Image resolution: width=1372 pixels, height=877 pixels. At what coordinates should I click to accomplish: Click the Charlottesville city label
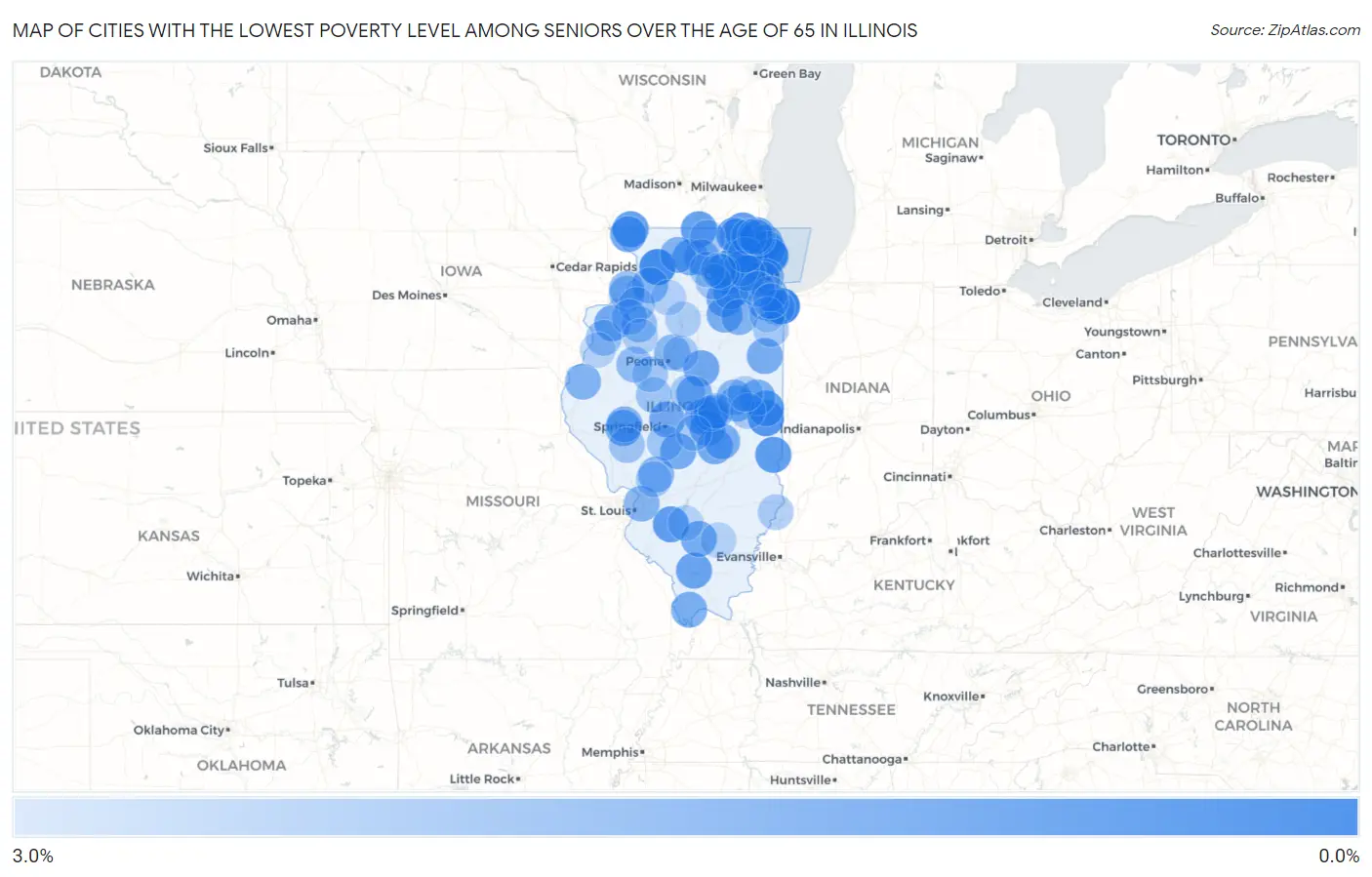click(1237, 552)
